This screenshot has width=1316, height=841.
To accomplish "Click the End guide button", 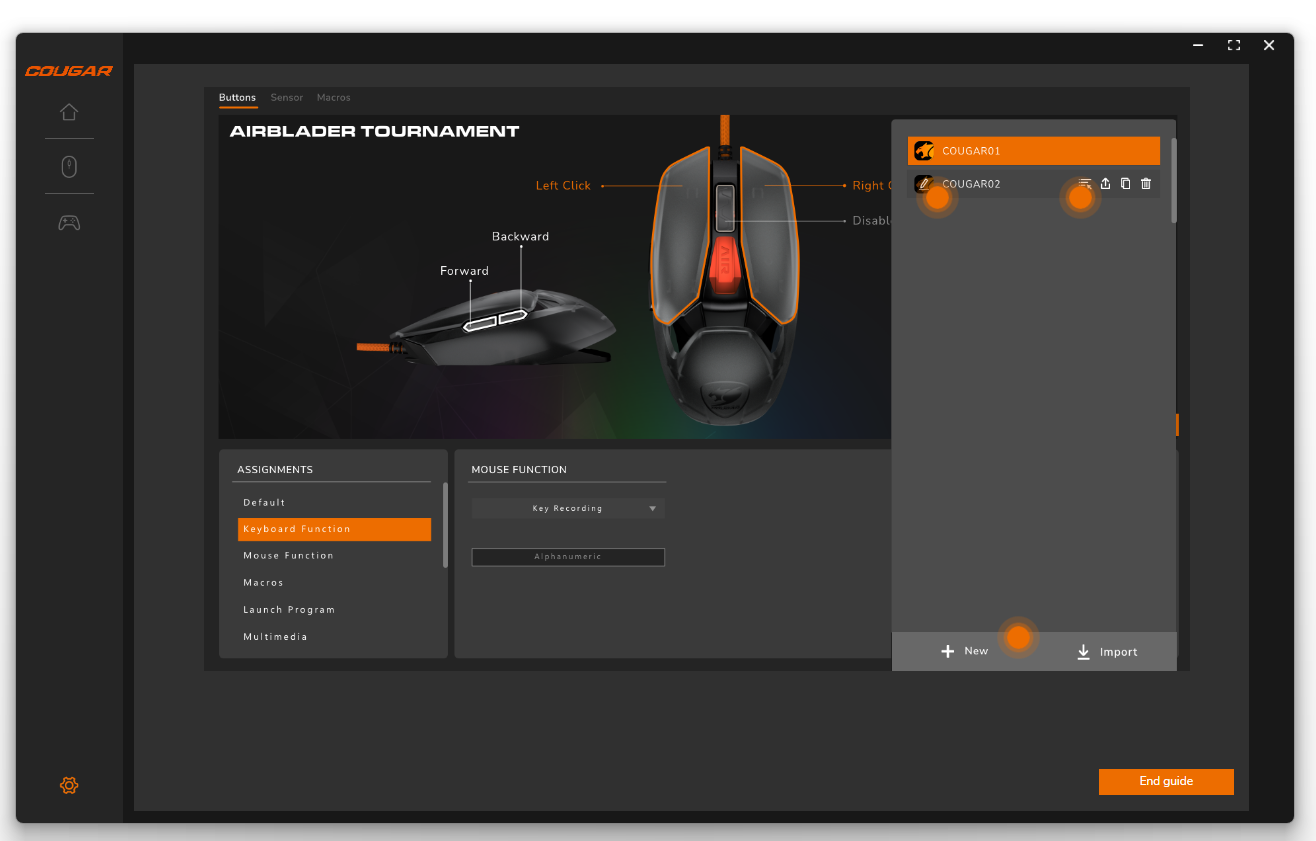I will pos(1166,781).
